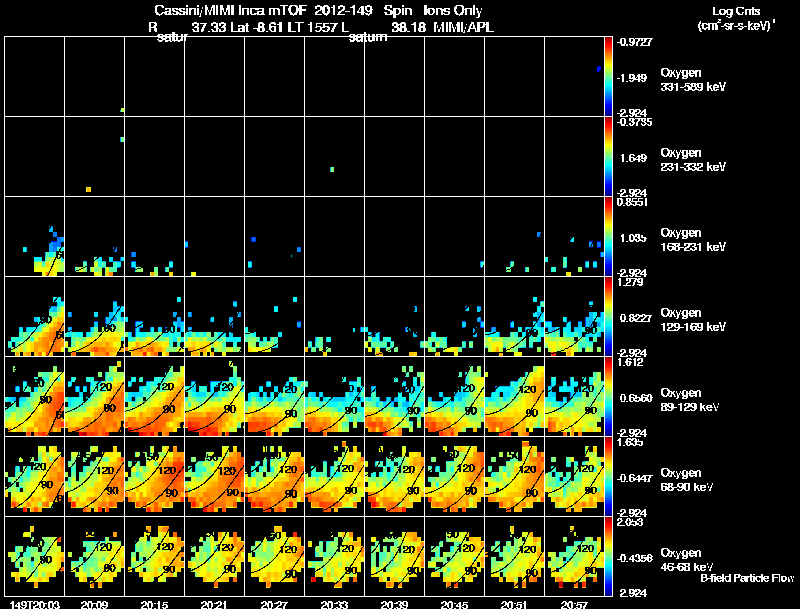This screenshot has width=800, height=609.
Task: Select the 20:21 panel in 68-90 keV row
Action: pyautogui.click(x=215, y=476)
